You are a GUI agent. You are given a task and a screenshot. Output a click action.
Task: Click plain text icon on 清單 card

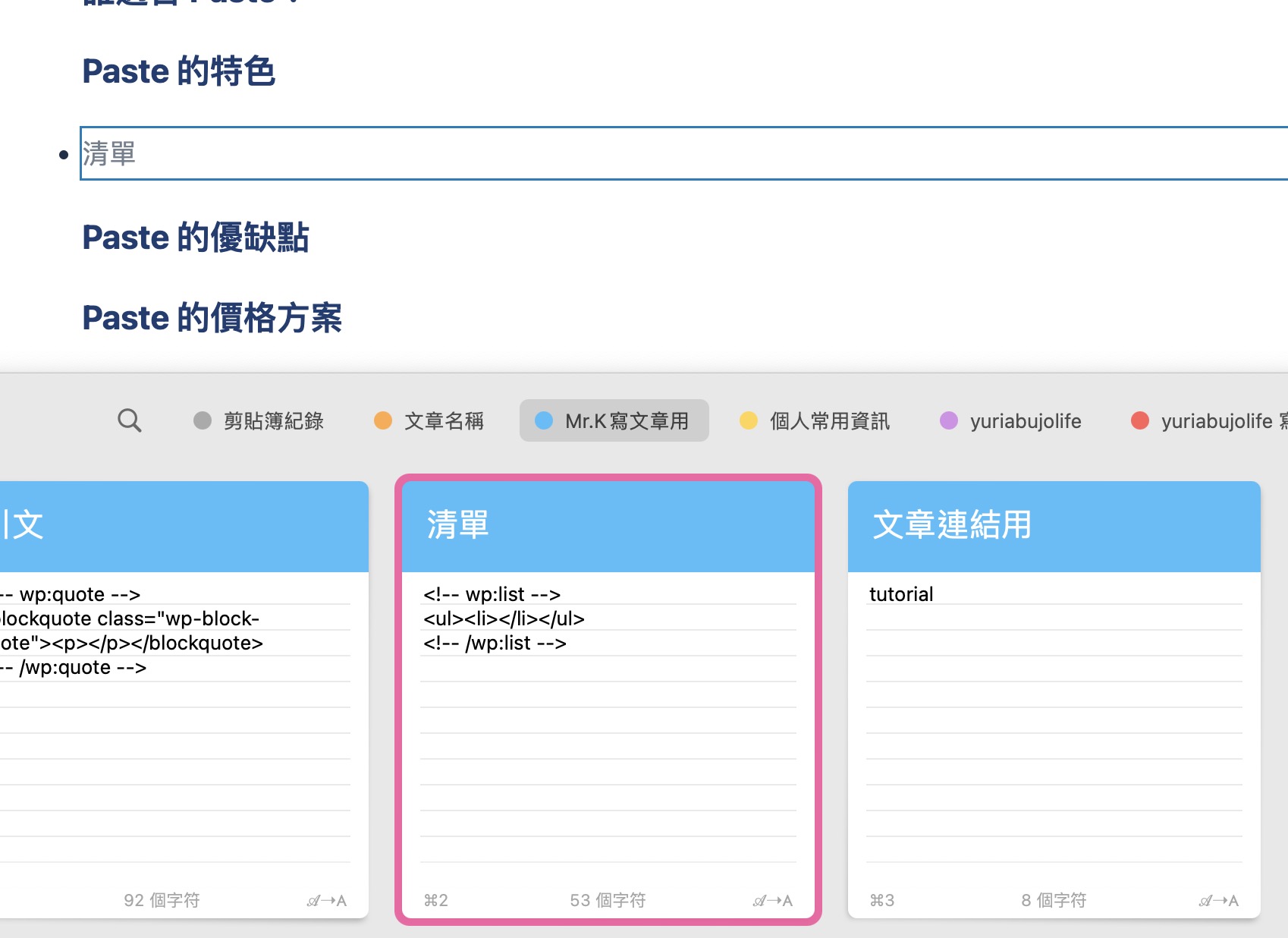(x=772, y=901)
